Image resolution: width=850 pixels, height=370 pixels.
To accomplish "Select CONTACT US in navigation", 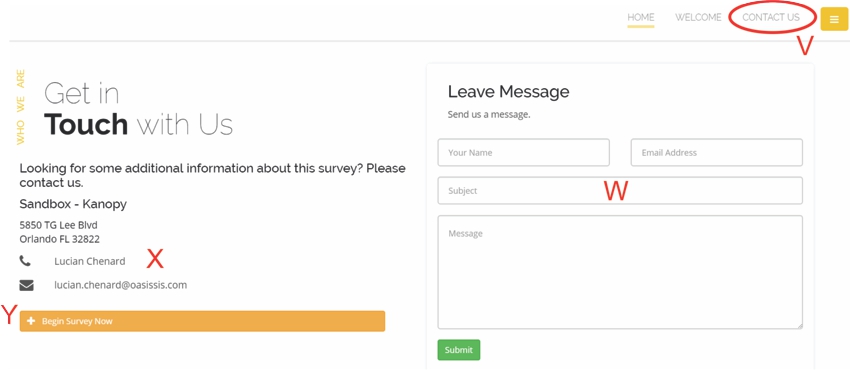I will [x=771, y=17].
